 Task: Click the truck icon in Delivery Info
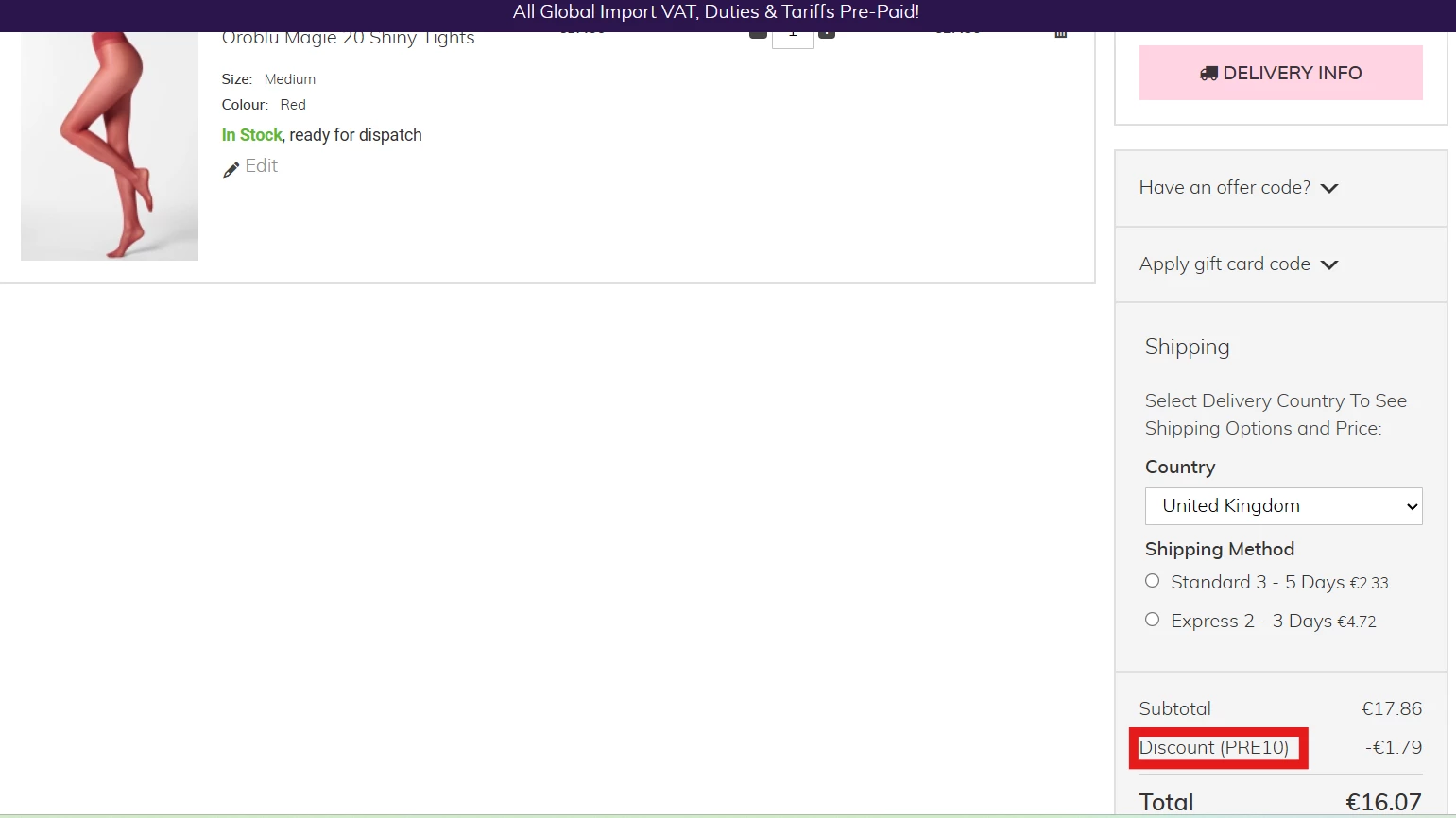click(x=1208, y=74)
